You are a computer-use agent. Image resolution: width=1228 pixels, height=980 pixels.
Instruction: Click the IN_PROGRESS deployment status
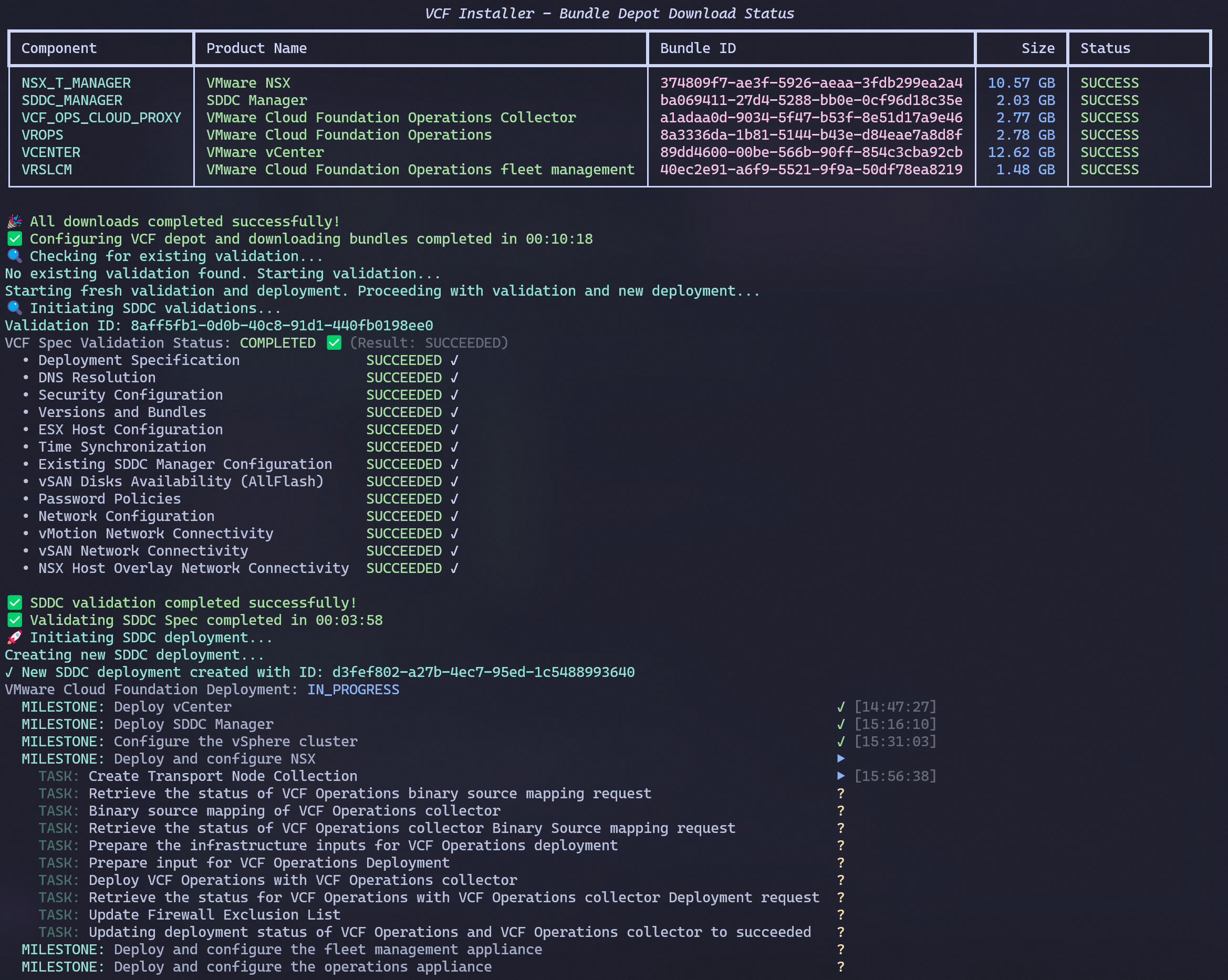[353, 690]
